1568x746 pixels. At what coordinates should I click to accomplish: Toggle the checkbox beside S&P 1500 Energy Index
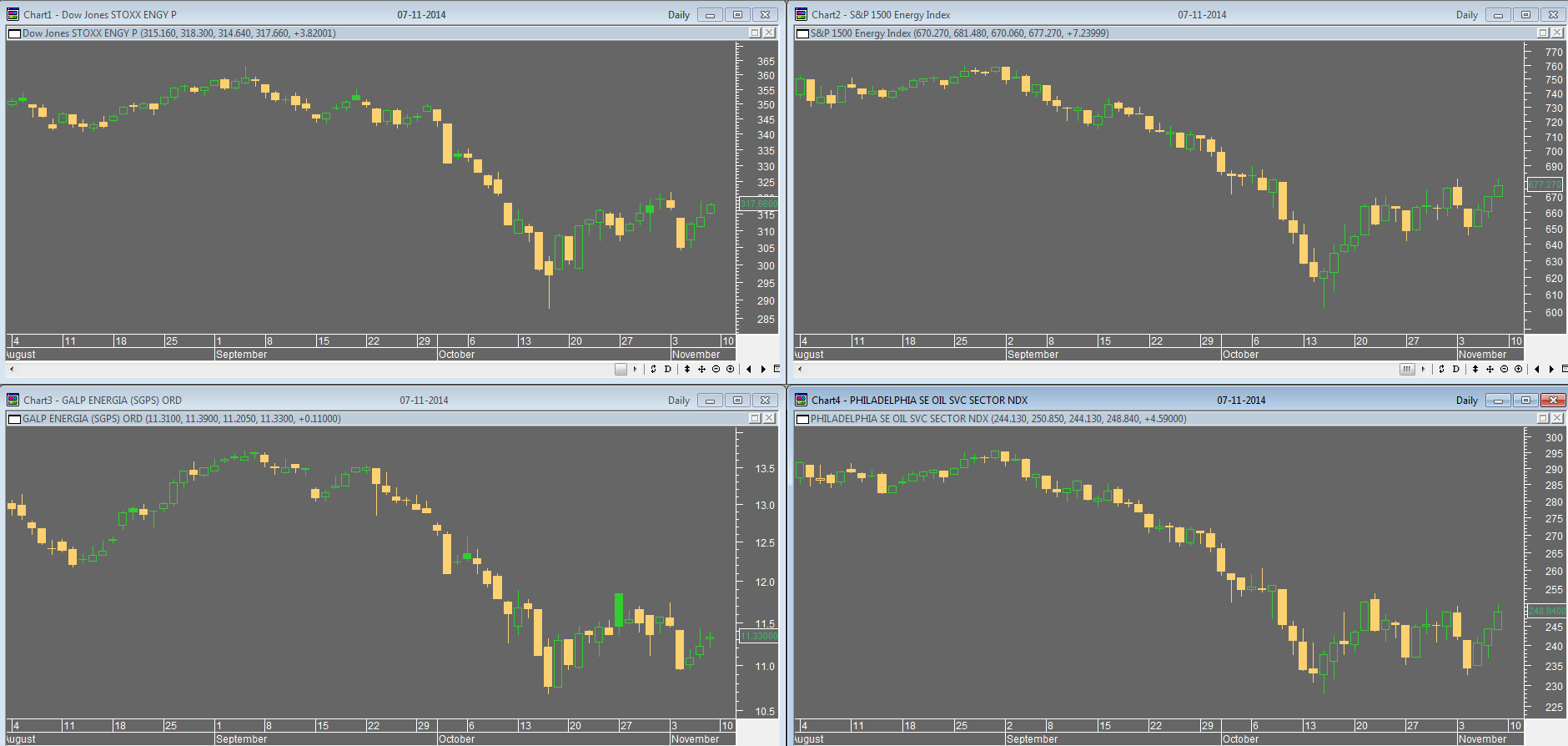tap(802, 33)
